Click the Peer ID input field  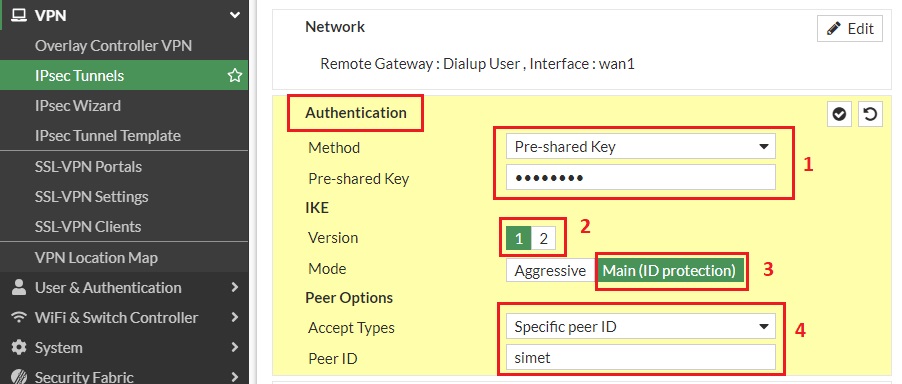(641, 358)
